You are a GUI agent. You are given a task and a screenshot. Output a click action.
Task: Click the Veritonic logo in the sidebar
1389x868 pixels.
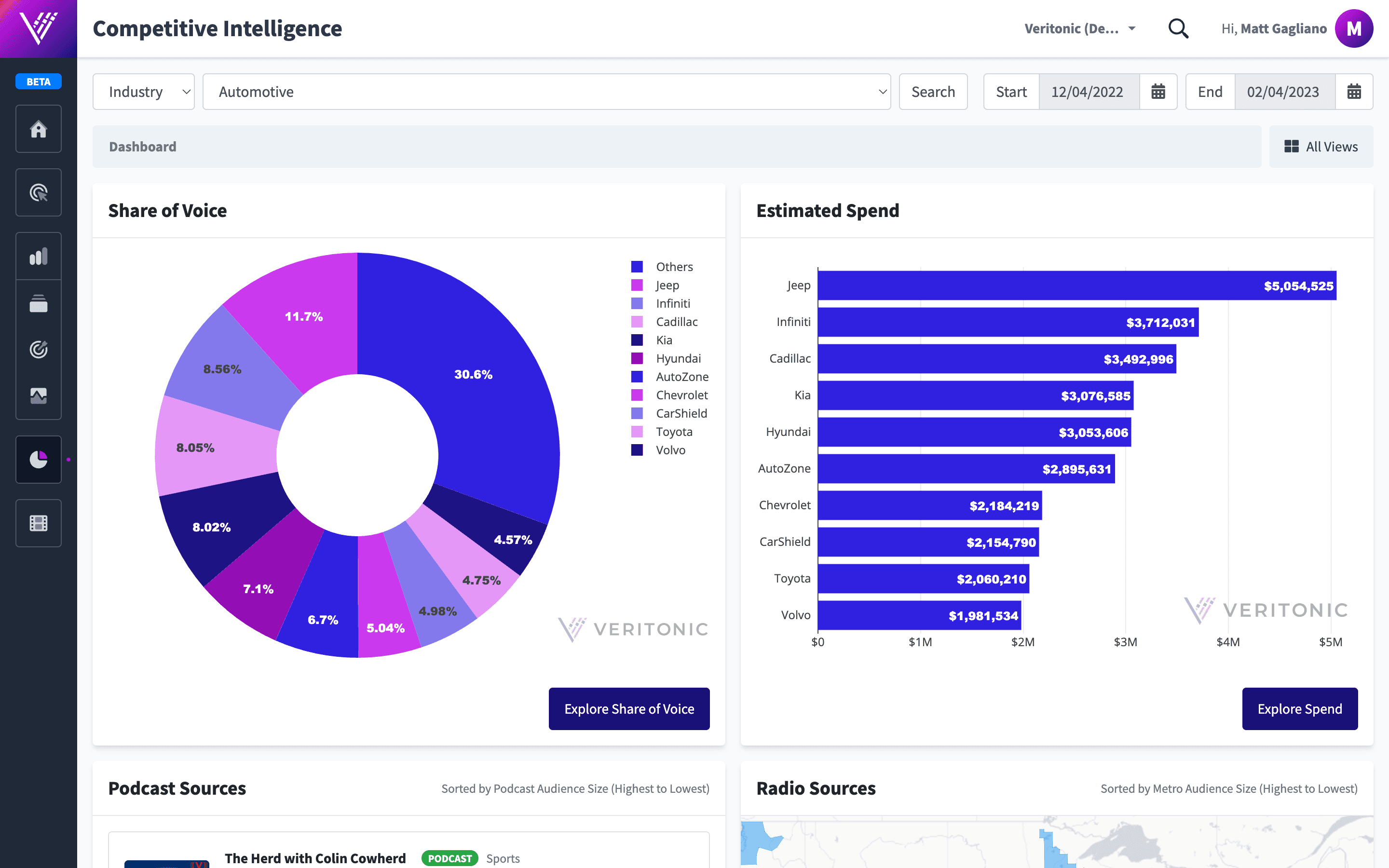click(x=39, y=28)
